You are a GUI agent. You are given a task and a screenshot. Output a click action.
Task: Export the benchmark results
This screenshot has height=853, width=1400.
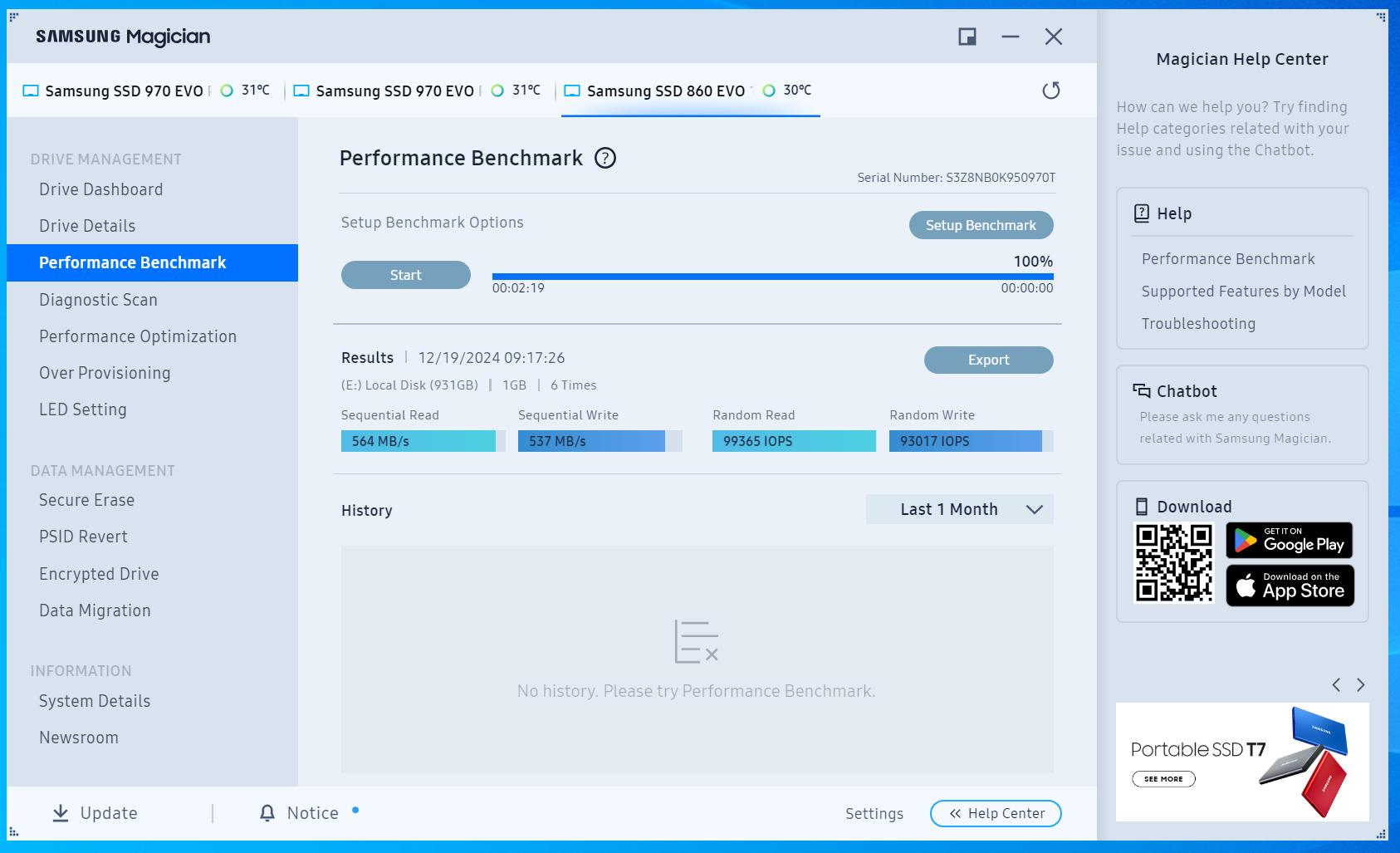(x=988, y=360)
